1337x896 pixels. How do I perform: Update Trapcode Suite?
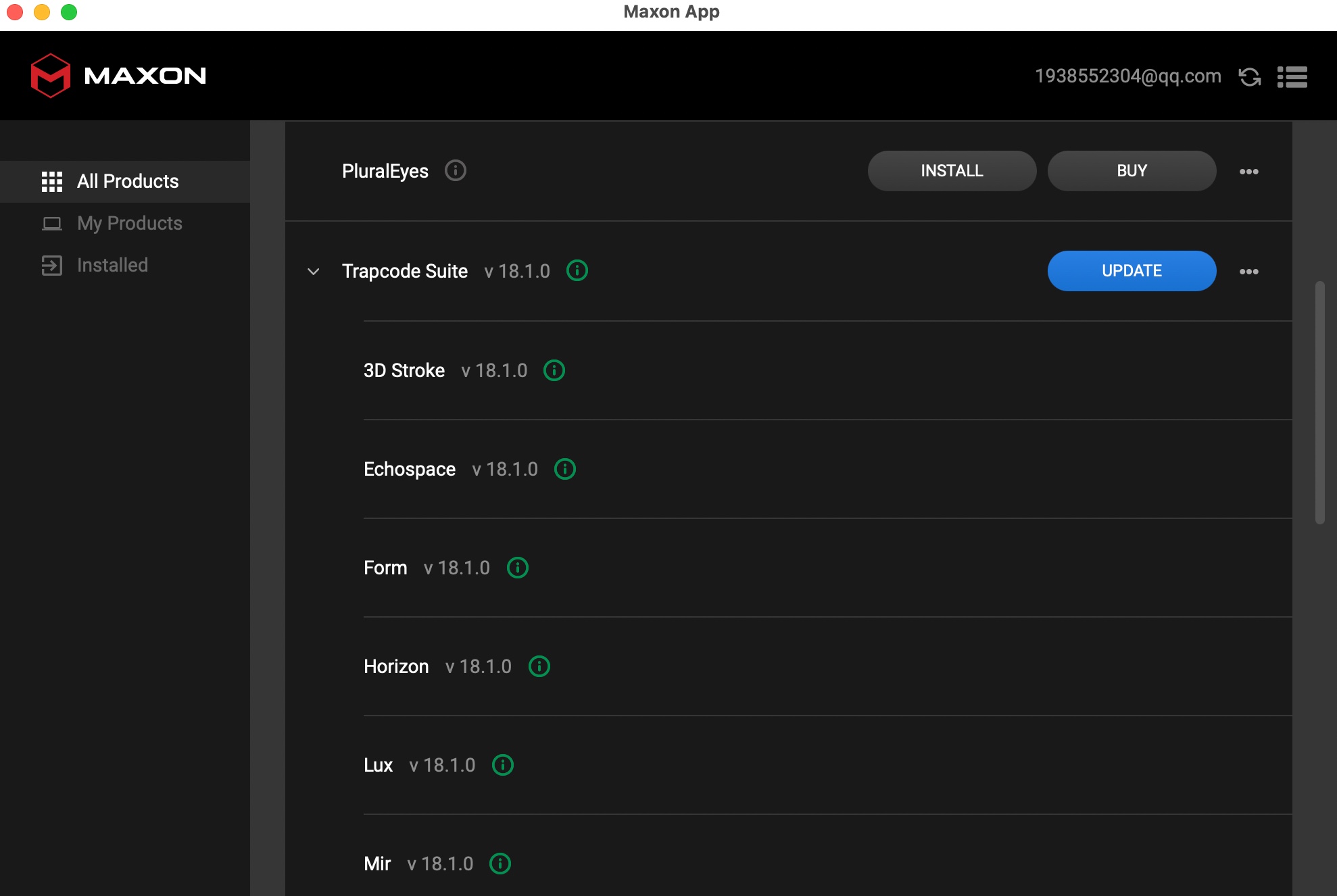(x=1132, y=271)
